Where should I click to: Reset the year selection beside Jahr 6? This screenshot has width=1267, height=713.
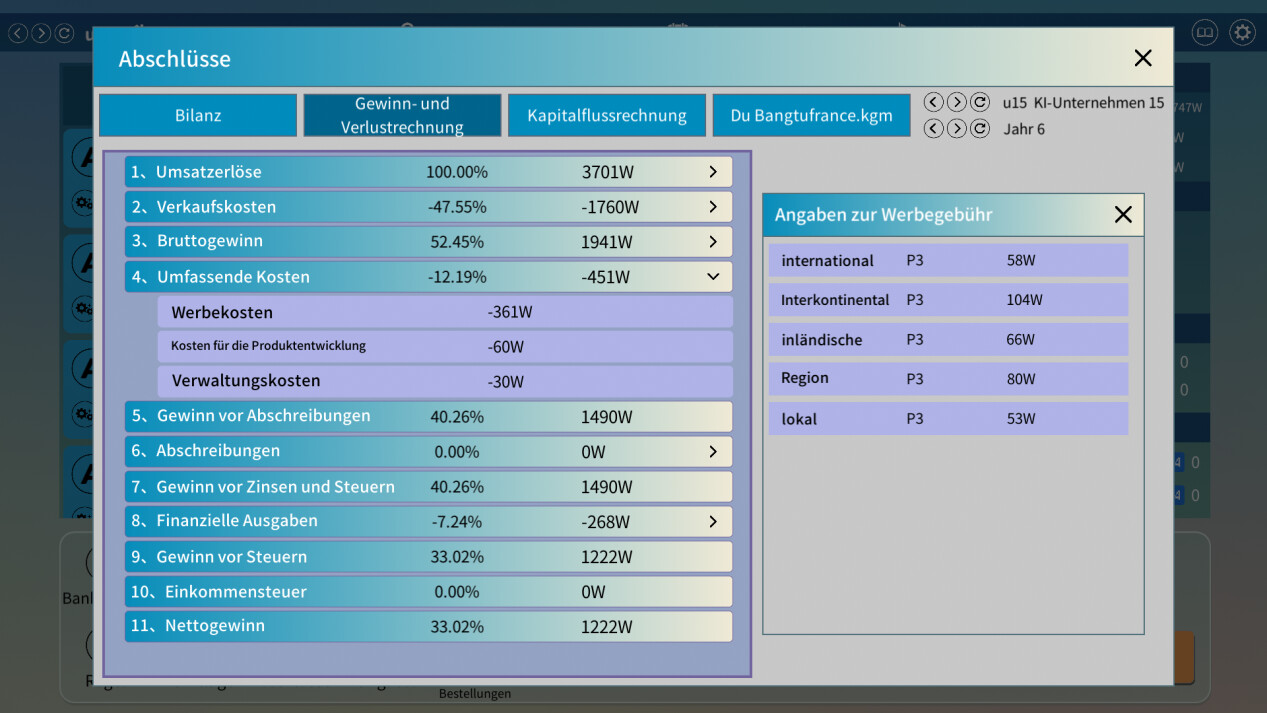[980, 128]
